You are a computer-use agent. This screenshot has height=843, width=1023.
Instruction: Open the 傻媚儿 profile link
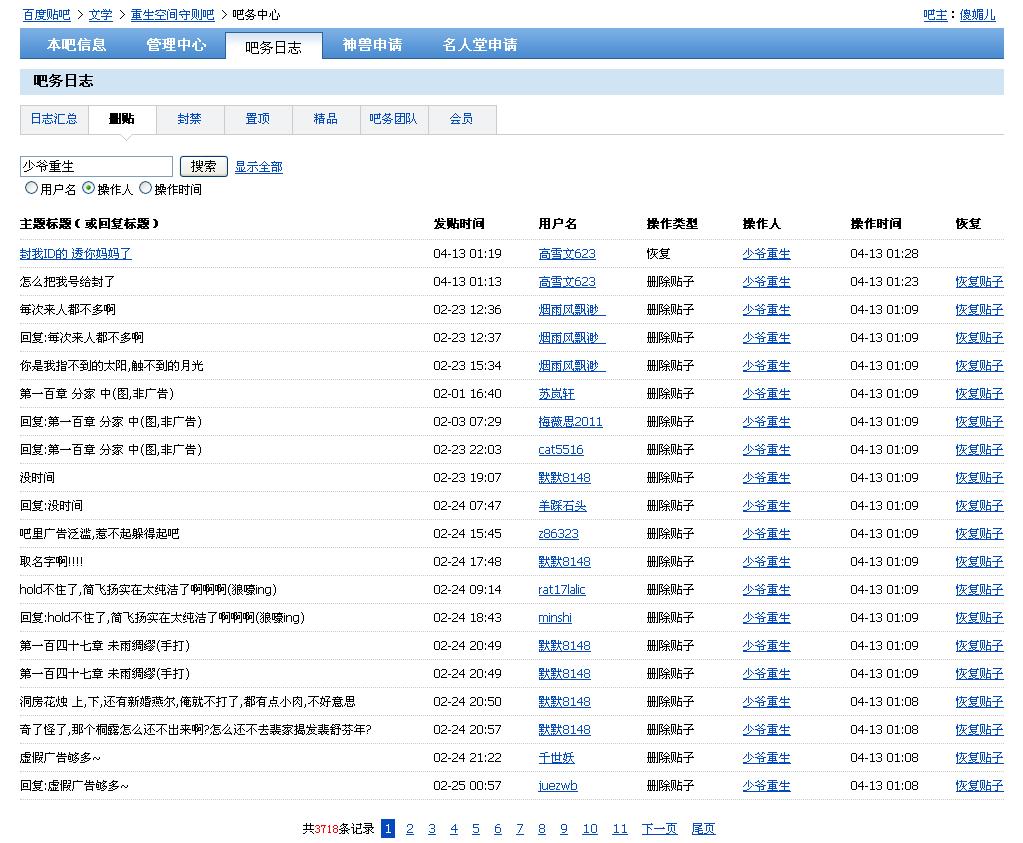coord(977,14)
